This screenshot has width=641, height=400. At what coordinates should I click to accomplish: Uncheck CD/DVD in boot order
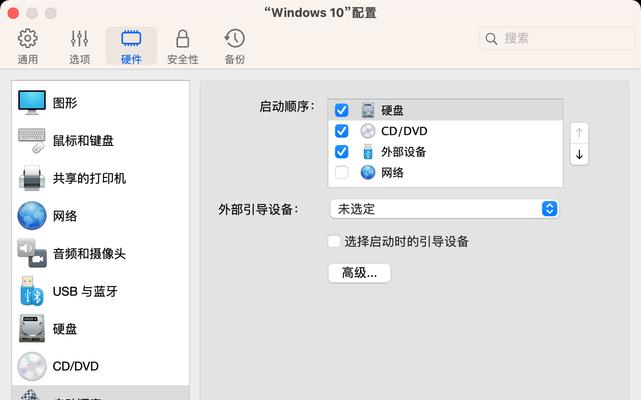[341, 131]
